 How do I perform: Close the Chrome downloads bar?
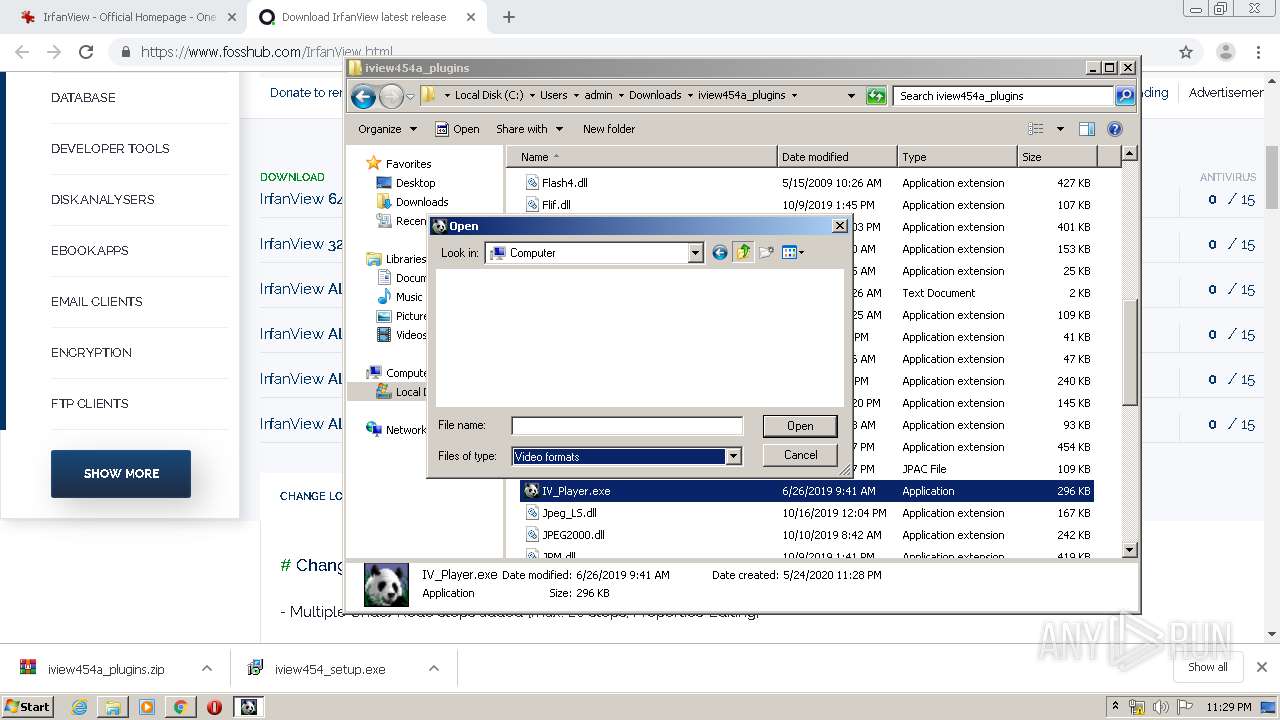click(x=1261, y=667)
